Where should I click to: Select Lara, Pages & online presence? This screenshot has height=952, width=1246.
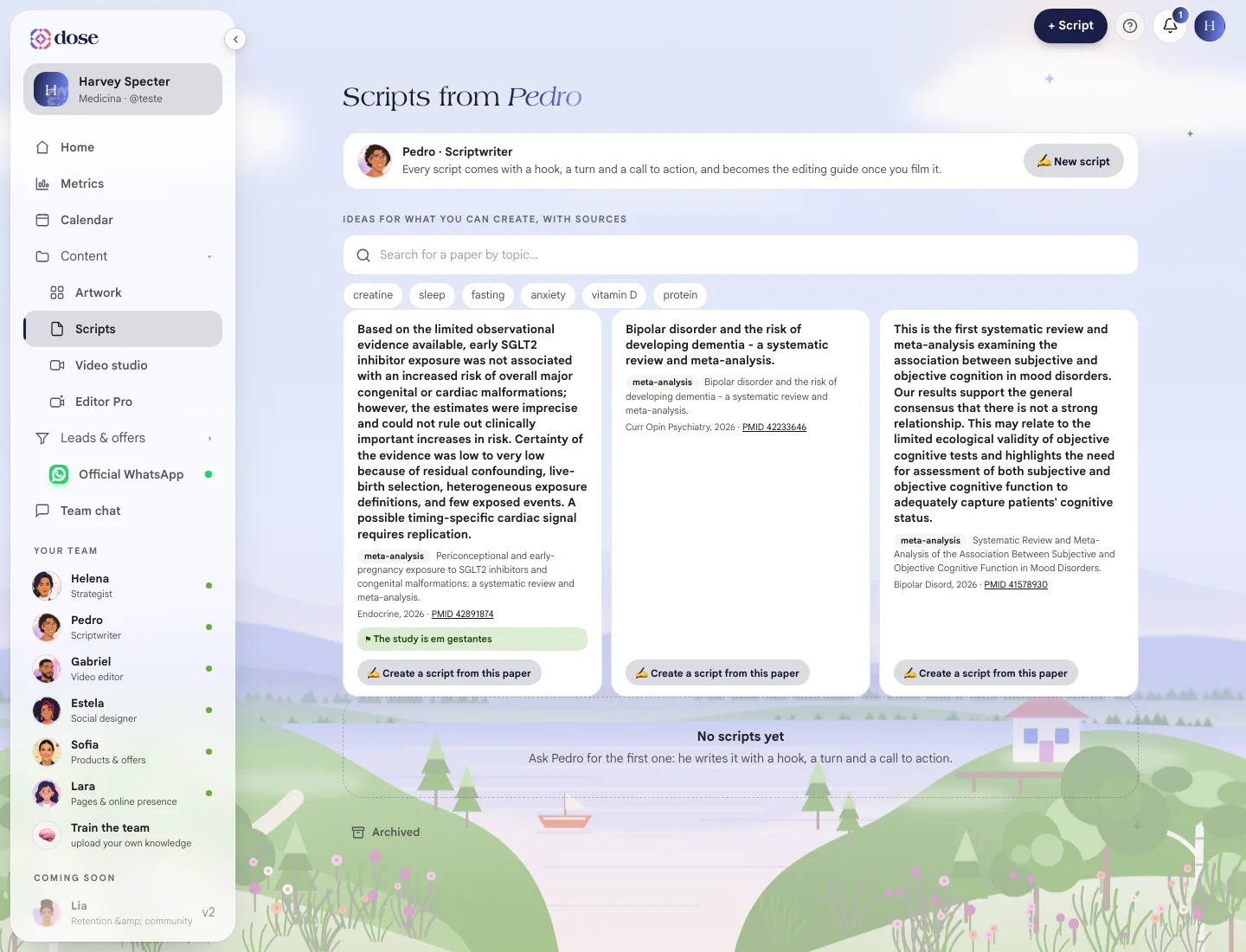click(123, 794)
